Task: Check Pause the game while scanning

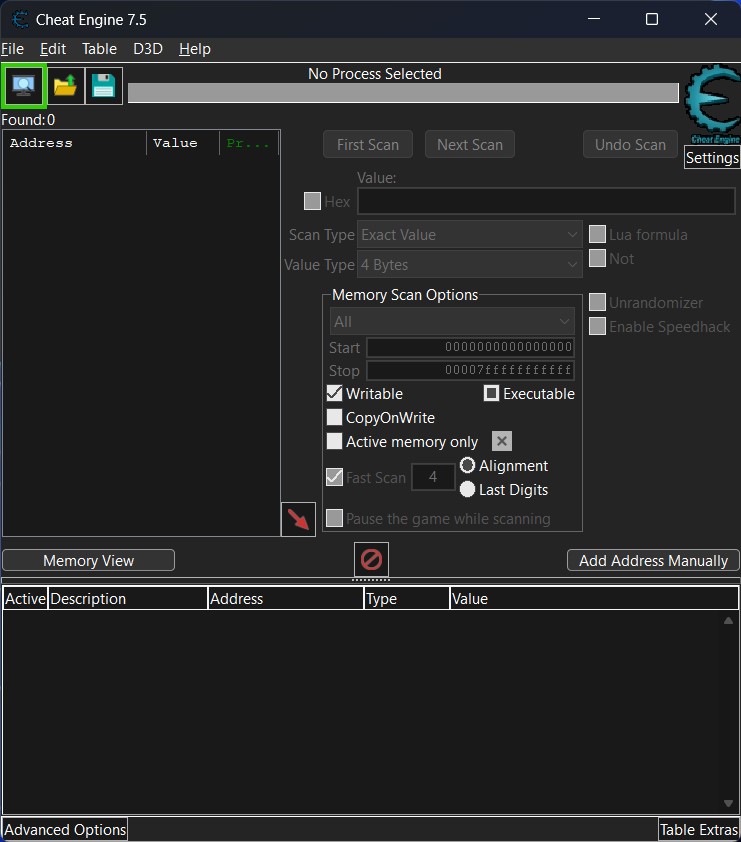Action: pyautogui.click(x=335, y=518)
